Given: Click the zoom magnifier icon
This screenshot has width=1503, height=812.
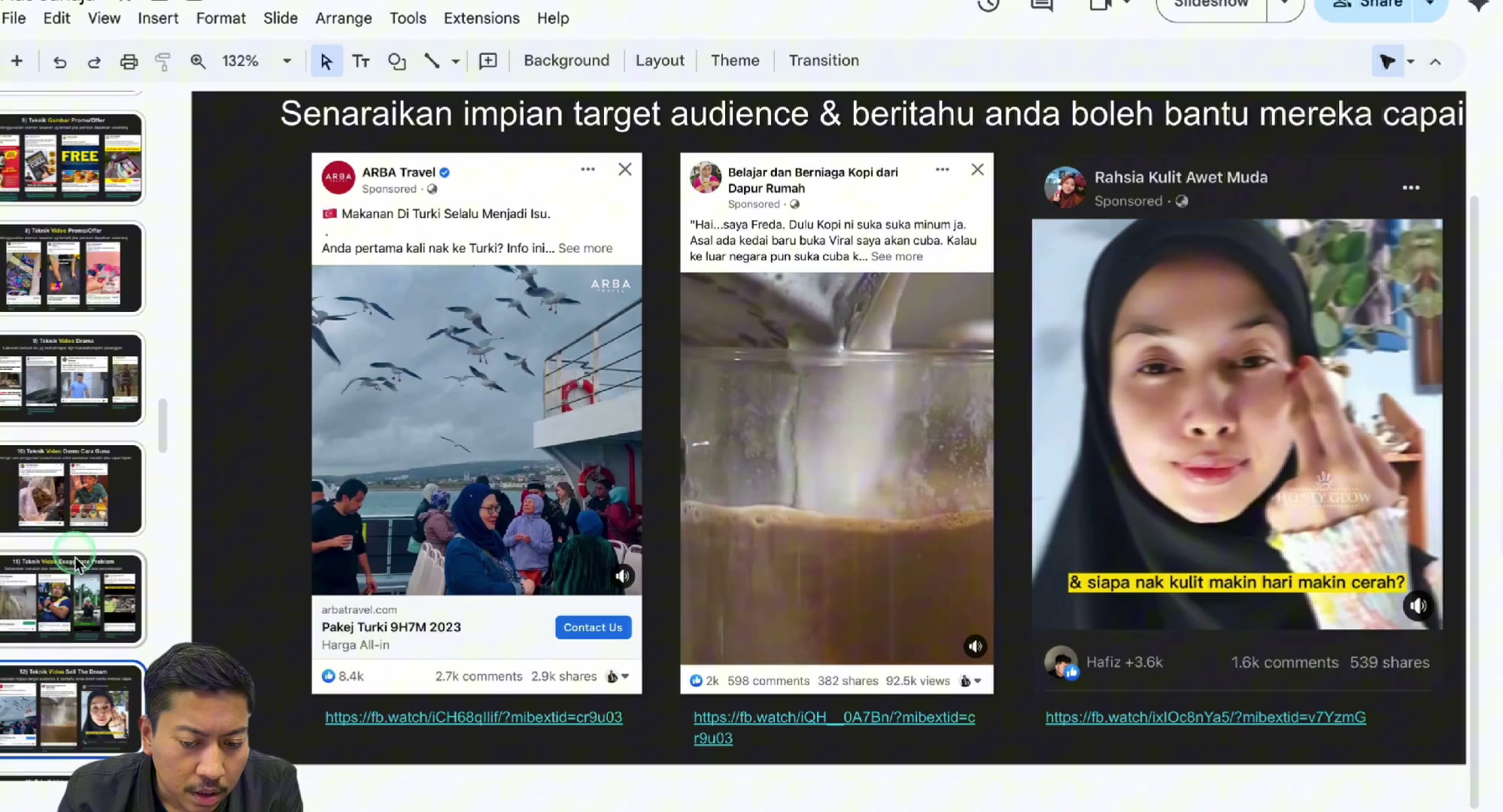Looking at the screenshot, I should (x=198, y=62).
